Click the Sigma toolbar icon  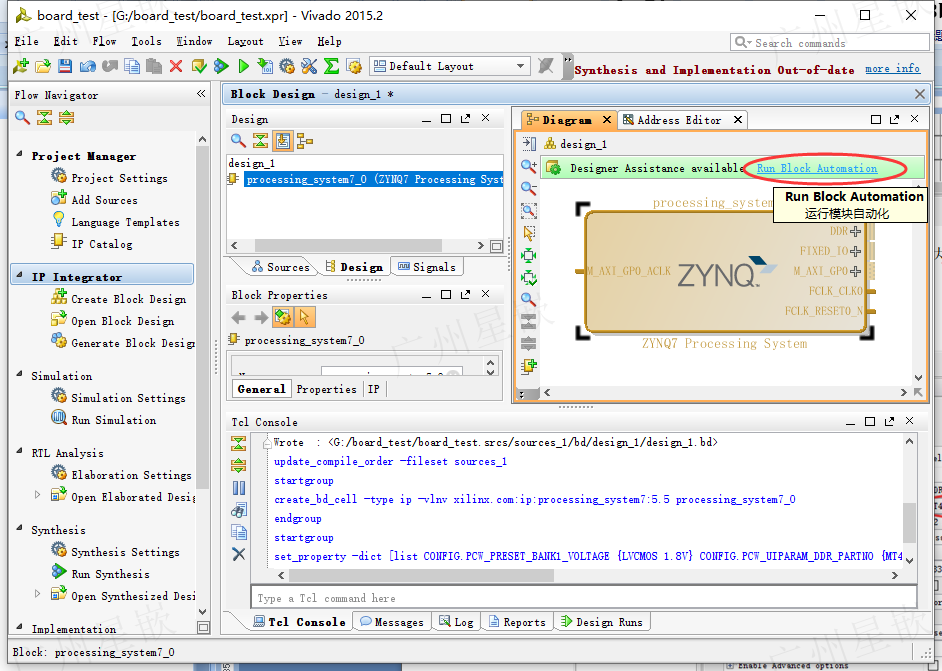pyautogui.click(x=331, y=66)
